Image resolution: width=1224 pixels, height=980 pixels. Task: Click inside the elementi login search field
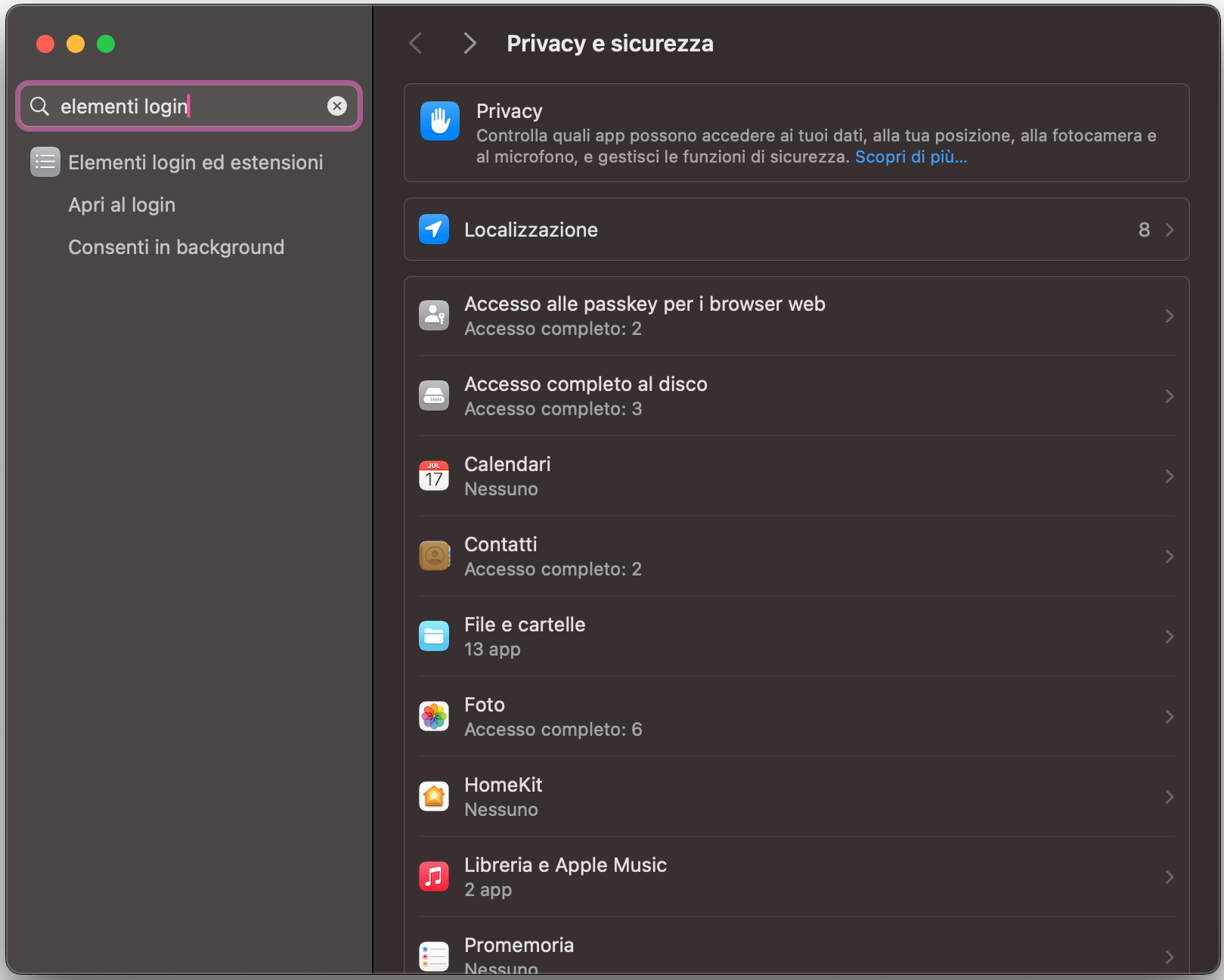pos(189,107)
